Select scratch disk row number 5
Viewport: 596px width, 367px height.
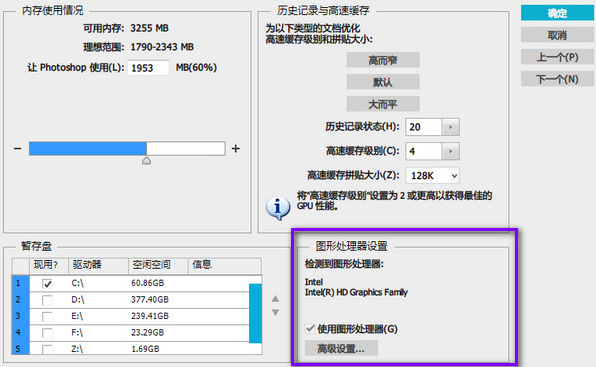point(21,348)
